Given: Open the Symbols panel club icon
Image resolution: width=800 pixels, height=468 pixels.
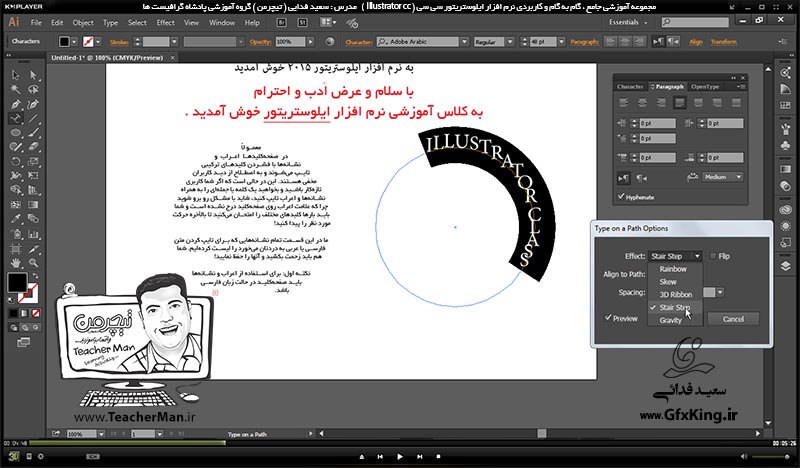Looking at the screenshot, I should click(785, 146).
